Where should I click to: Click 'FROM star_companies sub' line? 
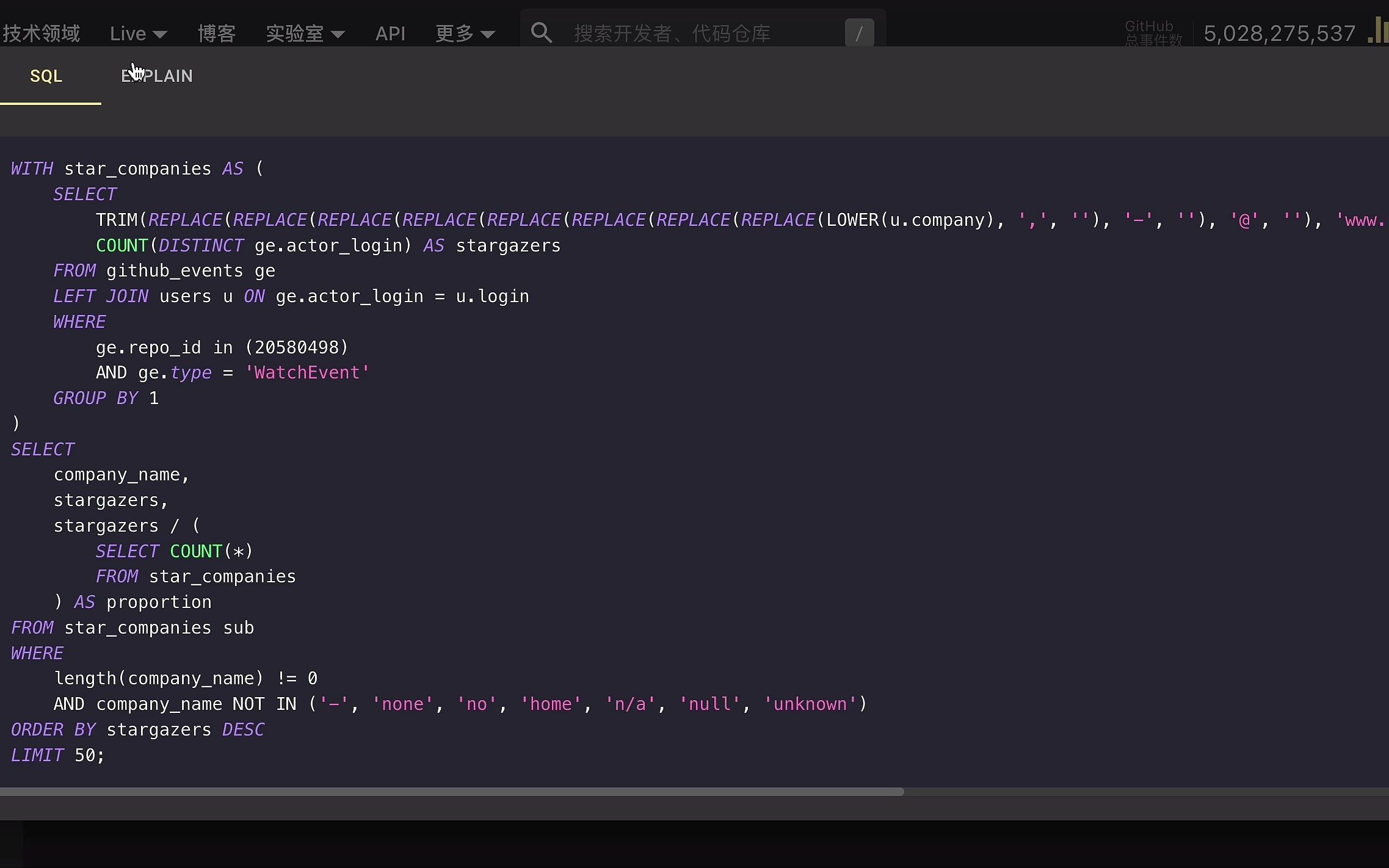coord(132,627)
